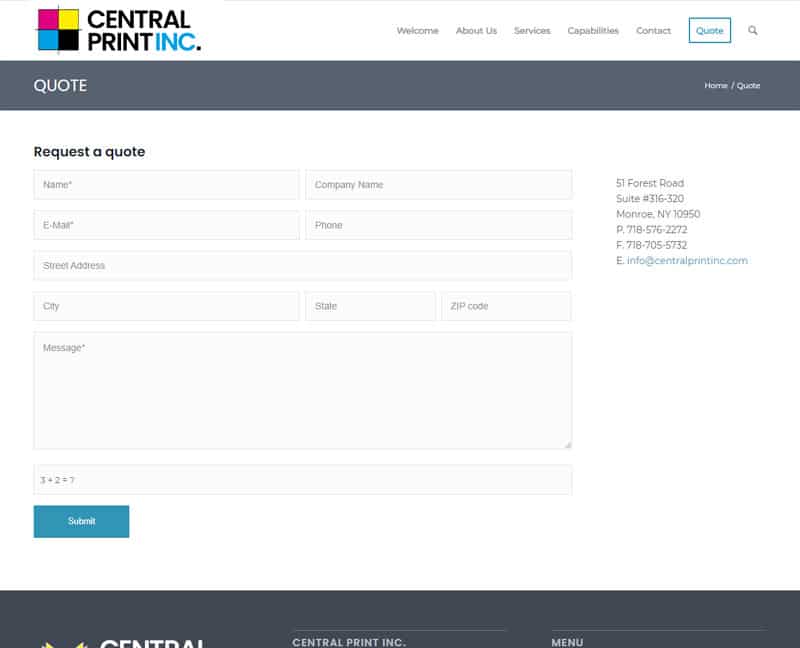This screenshot has height=648, width=800.
Task: Focus the Street Address field
Action: click(302, 266)
